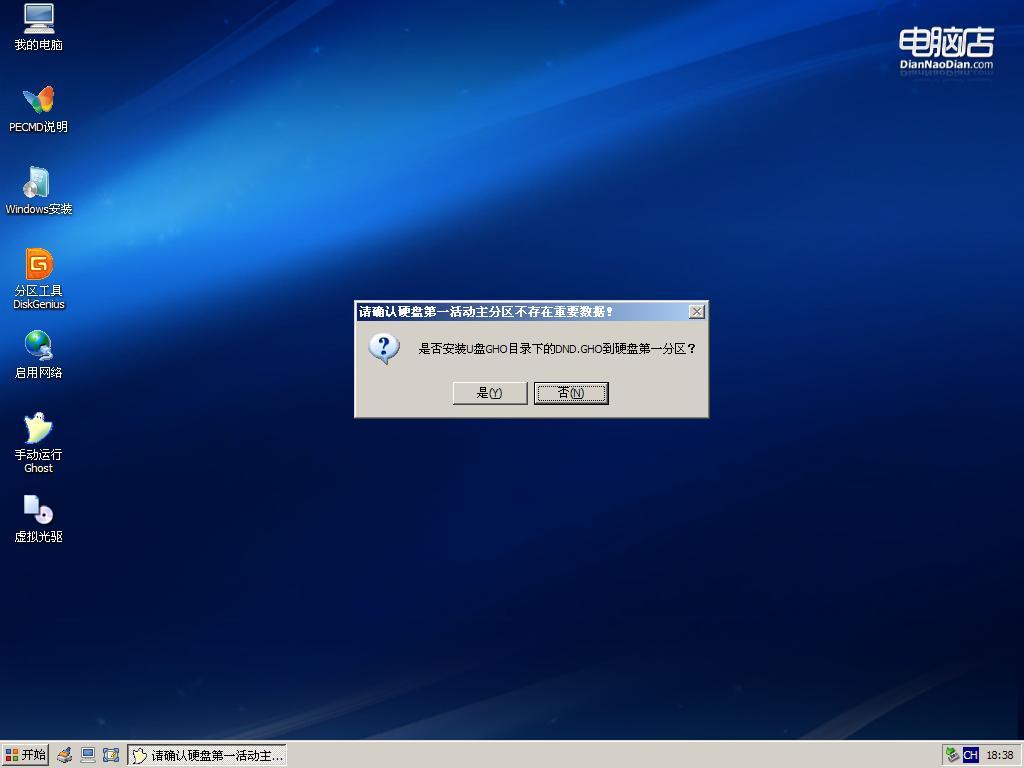Check the system clock showing 18:38
The width and height of the screenshot is (1024, 768).
point(1003,755)
